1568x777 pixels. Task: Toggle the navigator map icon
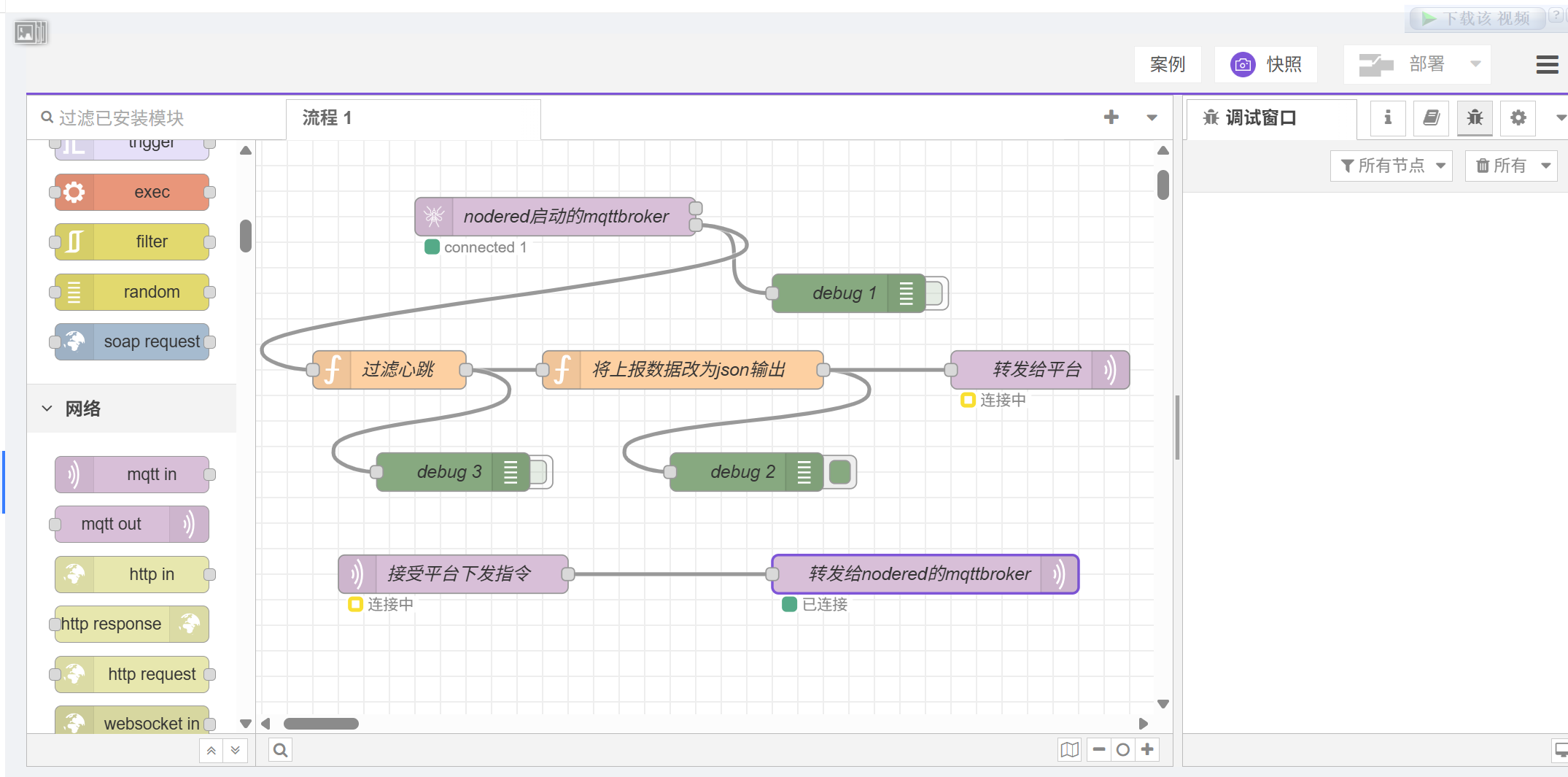tap(1069, 750)
